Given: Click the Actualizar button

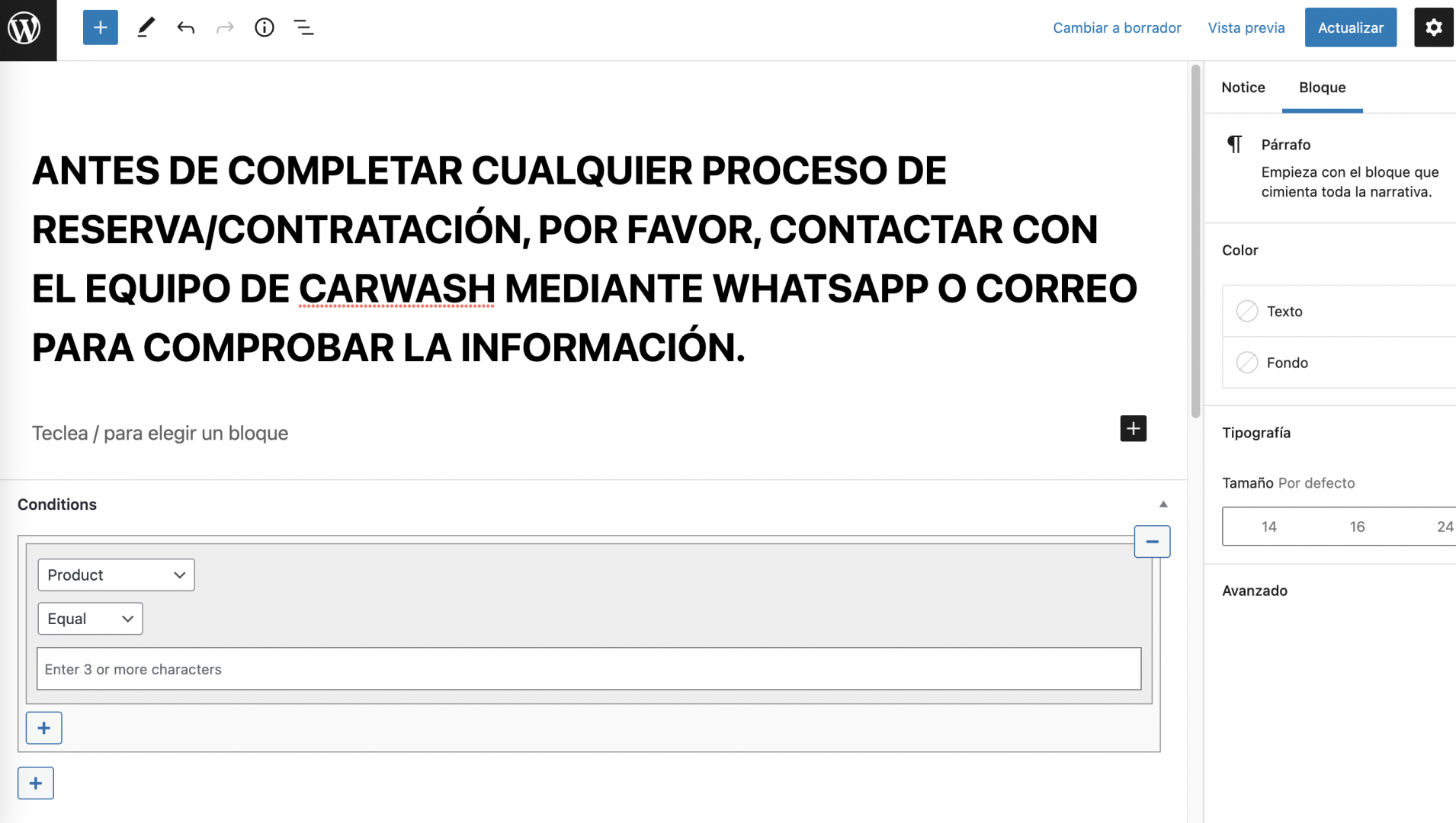Looking at the screenshot, I should [1351, 27].
